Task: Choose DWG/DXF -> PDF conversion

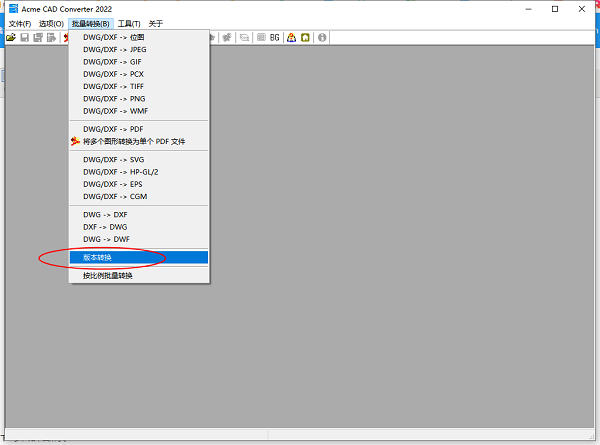Action: (139, 129)
